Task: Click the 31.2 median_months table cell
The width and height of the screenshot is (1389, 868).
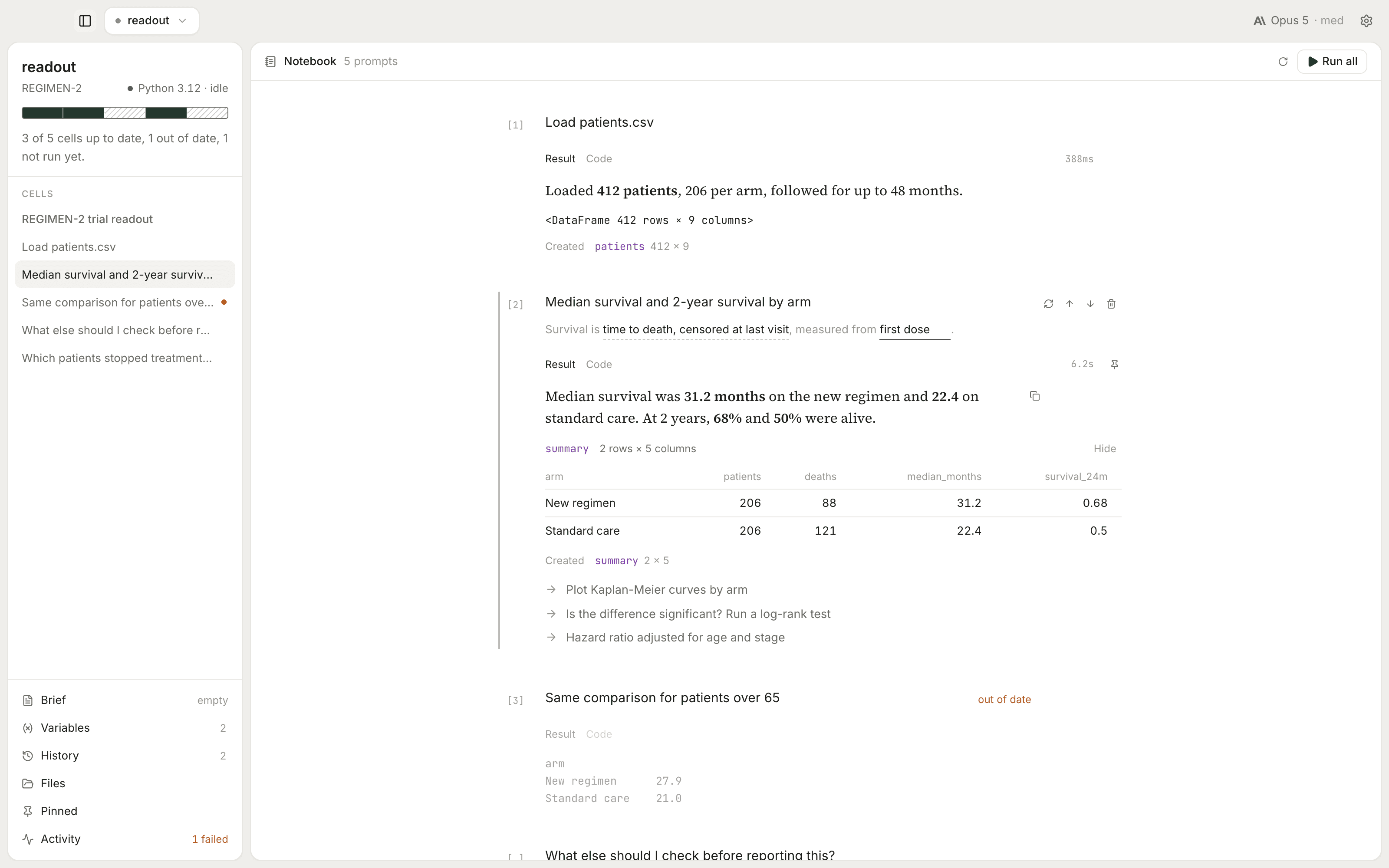Action: pos(969,503)
